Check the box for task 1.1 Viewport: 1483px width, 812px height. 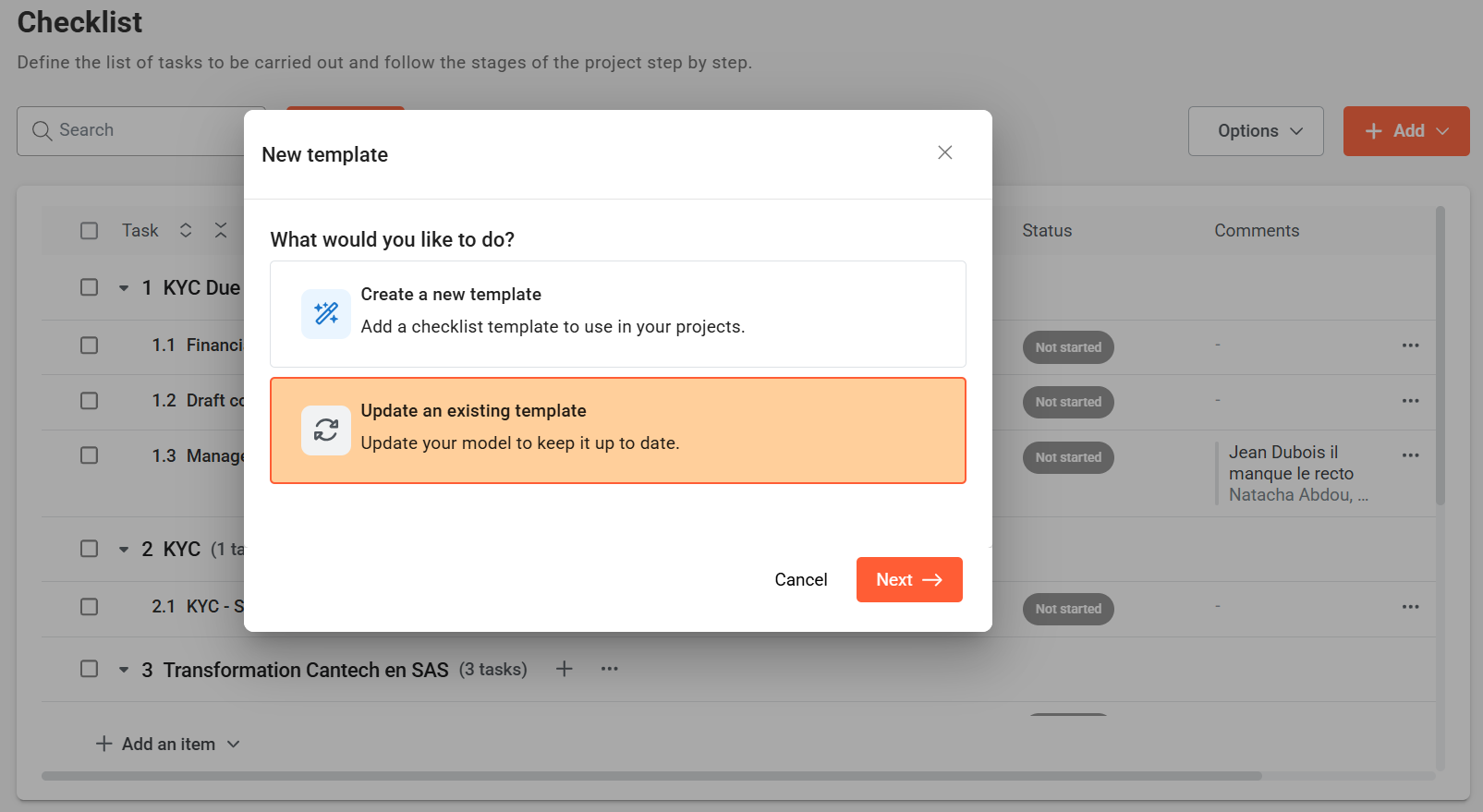point(89,345)
